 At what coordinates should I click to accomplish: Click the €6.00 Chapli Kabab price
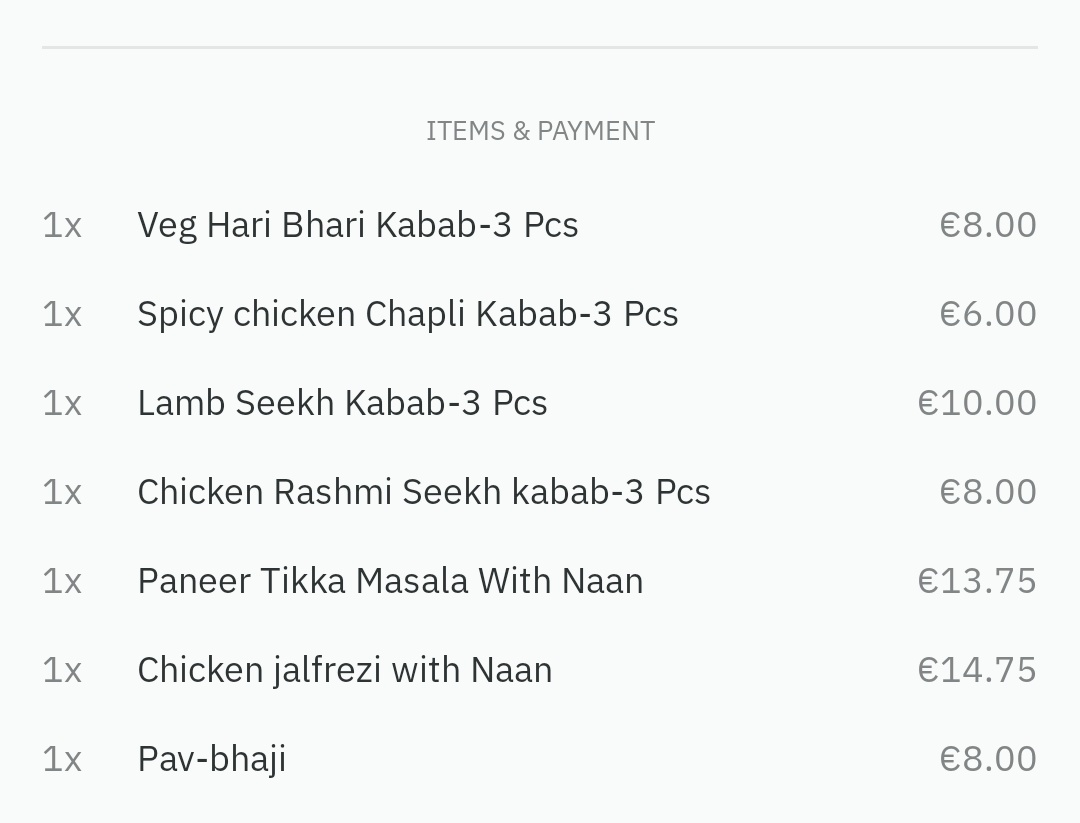[987, 314]
